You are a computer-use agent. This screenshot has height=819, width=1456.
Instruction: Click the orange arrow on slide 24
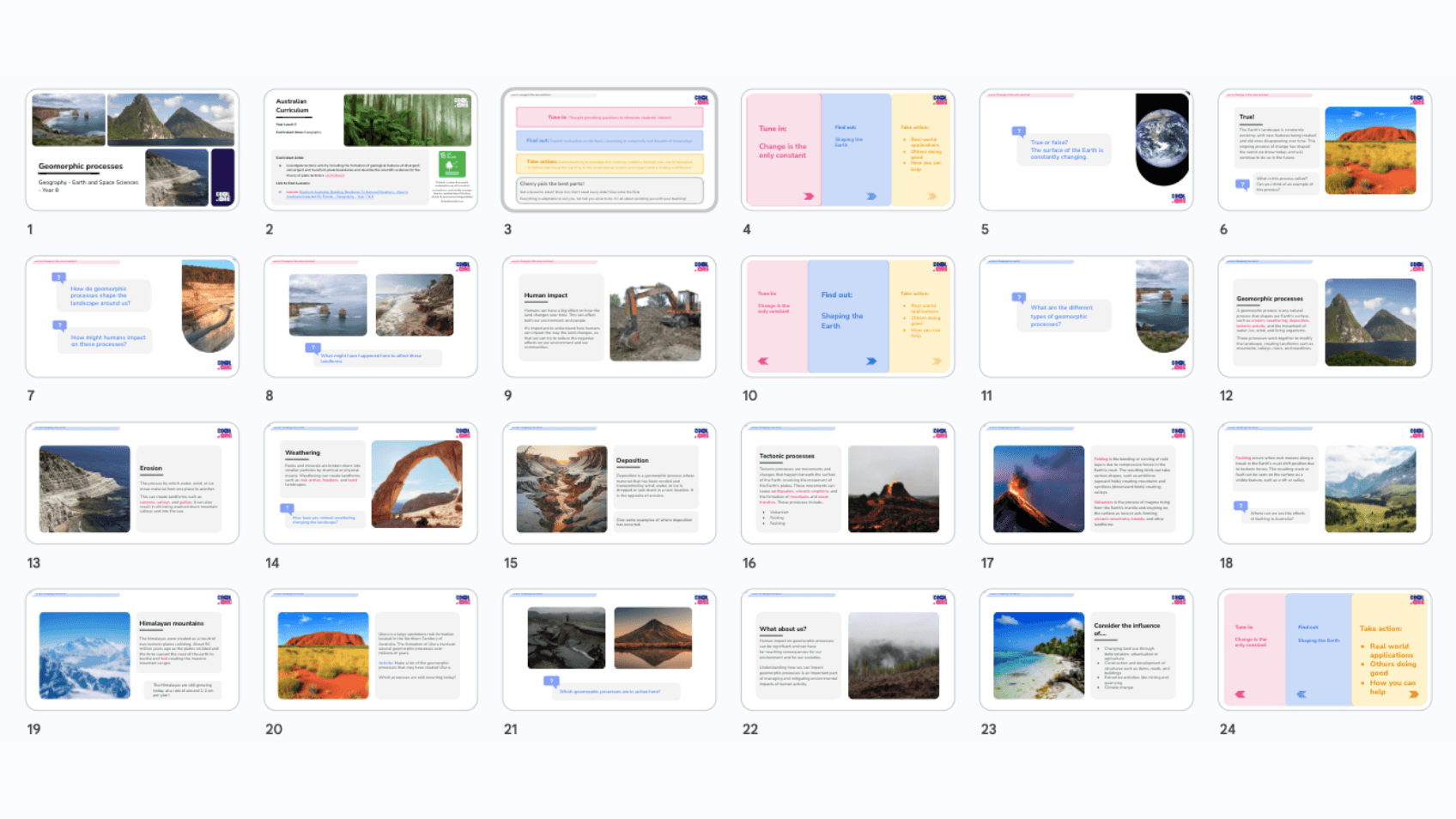(1413, 694)
